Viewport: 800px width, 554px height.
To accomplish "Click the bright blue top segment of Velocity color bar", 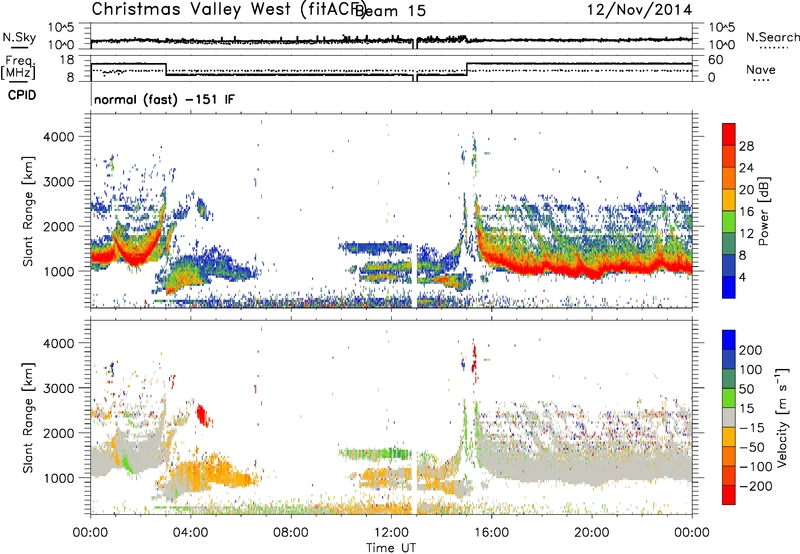I will (x=729, y=340).
